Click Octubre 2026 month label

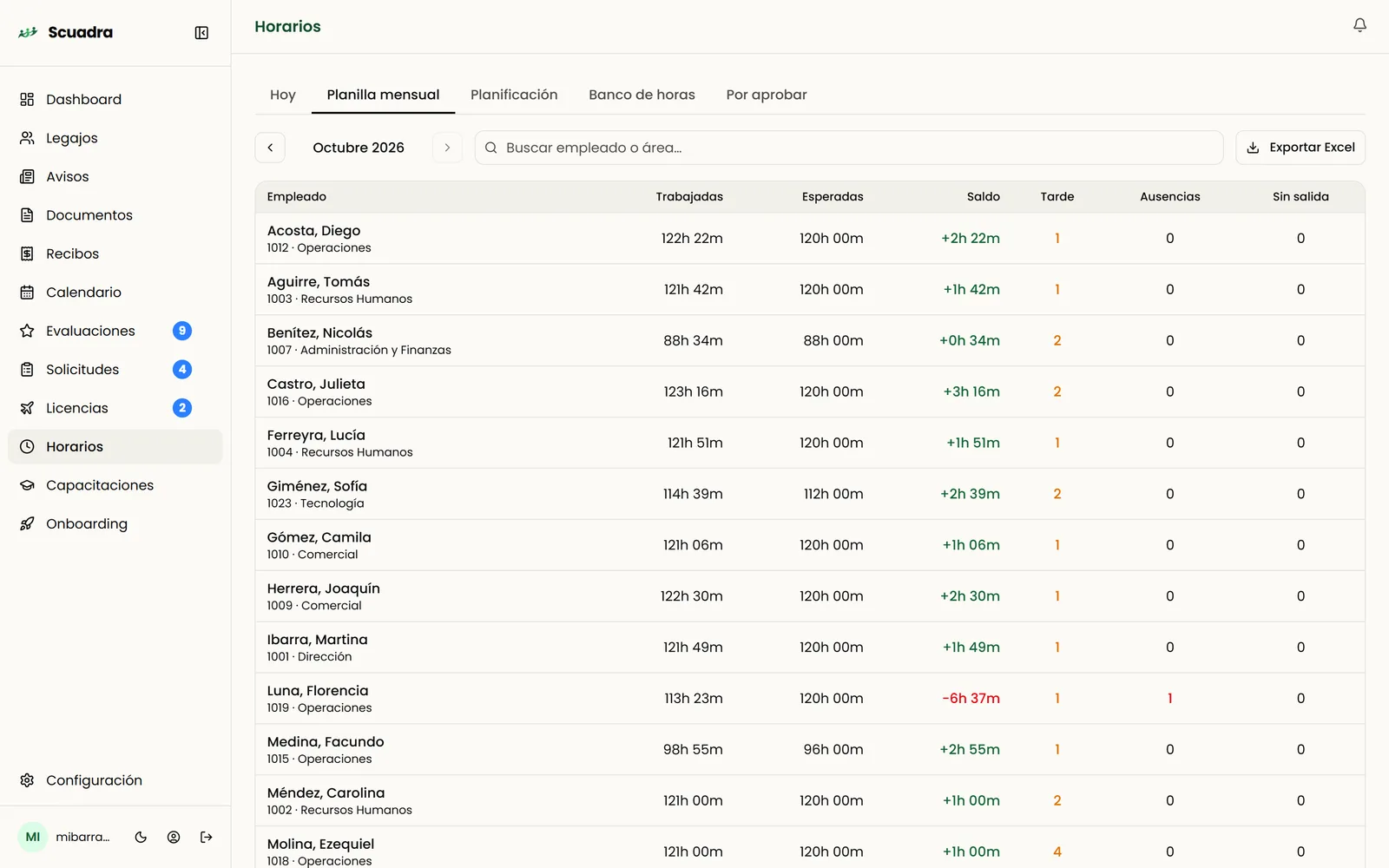359,148
